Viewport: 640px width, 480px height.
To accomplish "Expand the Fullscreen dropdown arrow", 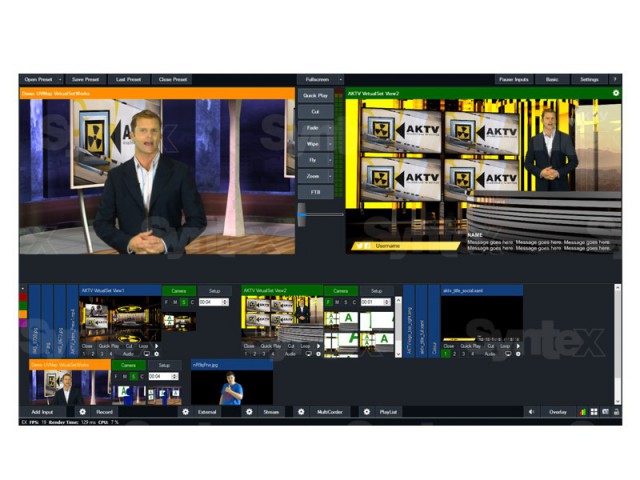I will [x=340, y=79].
